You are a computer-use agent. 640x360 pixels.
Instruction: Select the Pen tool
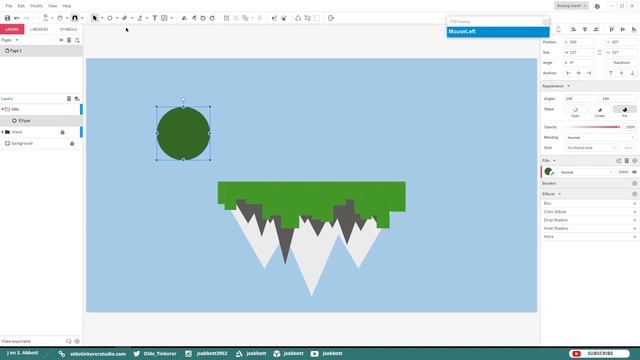125,18
